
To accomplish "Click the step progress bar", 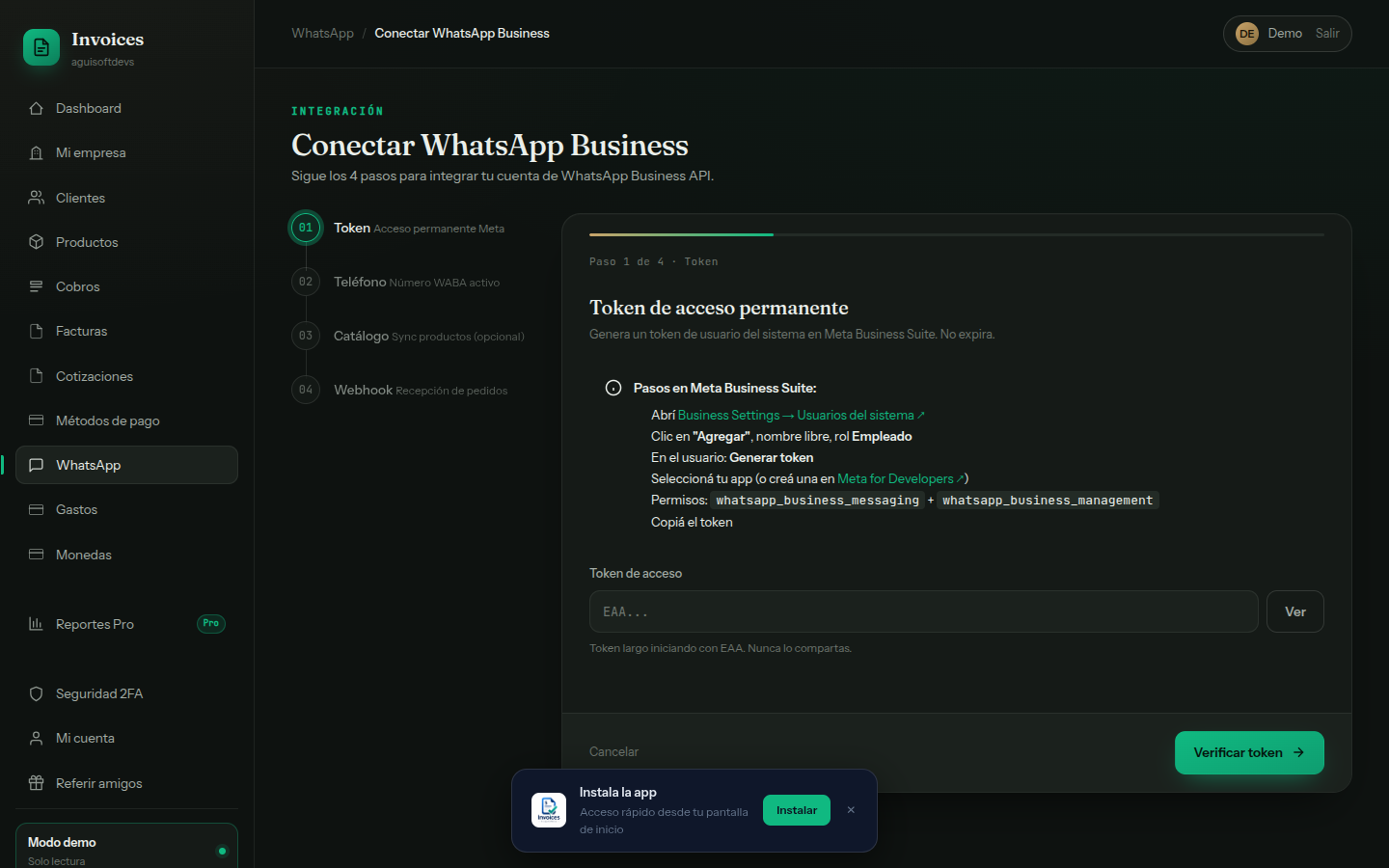I will (957, 234).
